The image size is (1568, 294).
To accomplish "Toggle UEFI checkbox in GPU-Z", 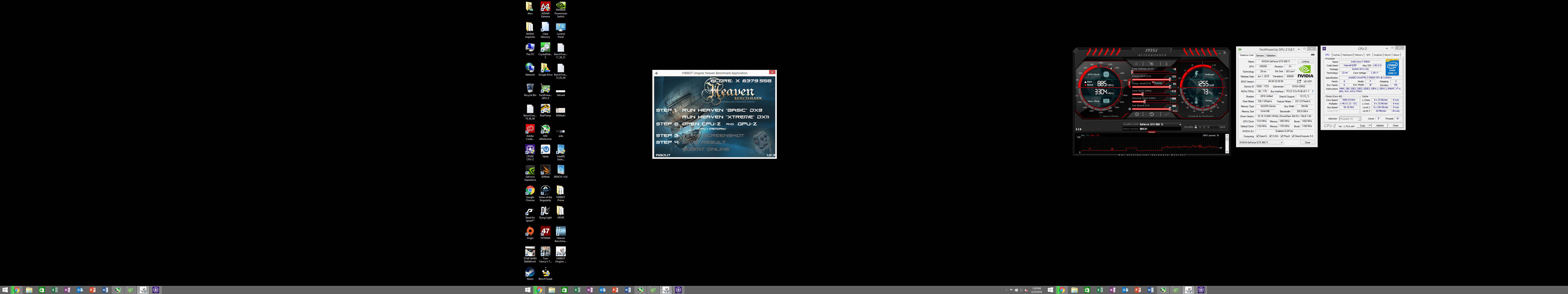I will (1305, 82).
